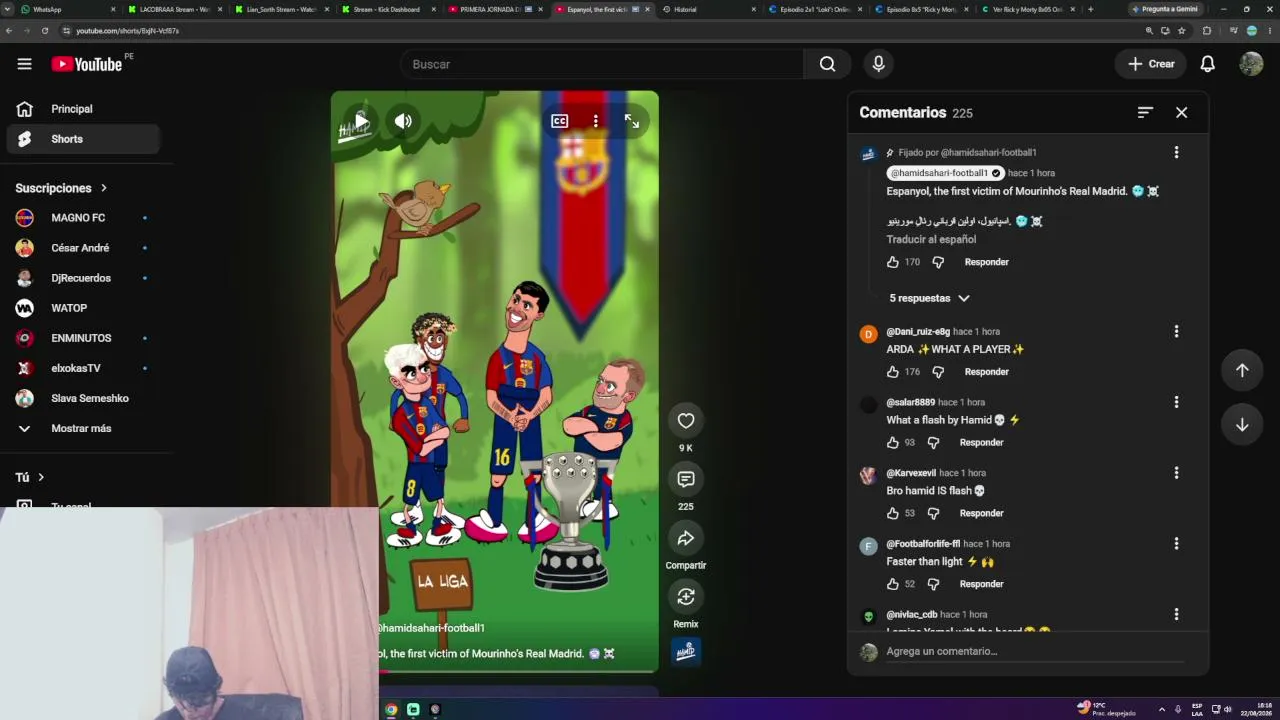Go to the YouTube home logo
The image size is (1280, 720).
[87, 64]
